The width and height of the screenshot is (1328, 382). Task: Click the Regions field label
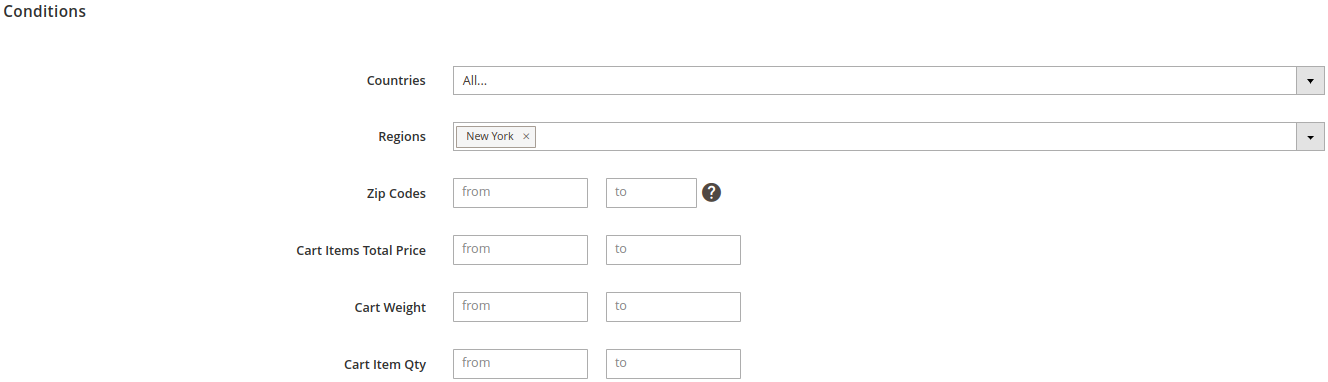[x=402, y=137]
